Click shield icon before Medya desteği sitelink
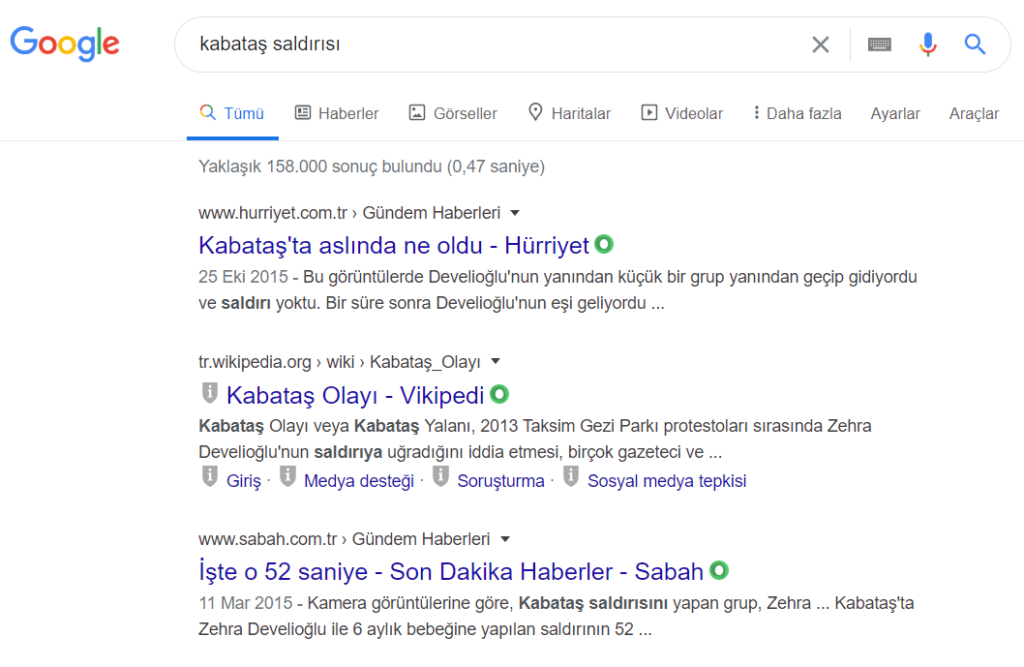 tap(288, 477)
